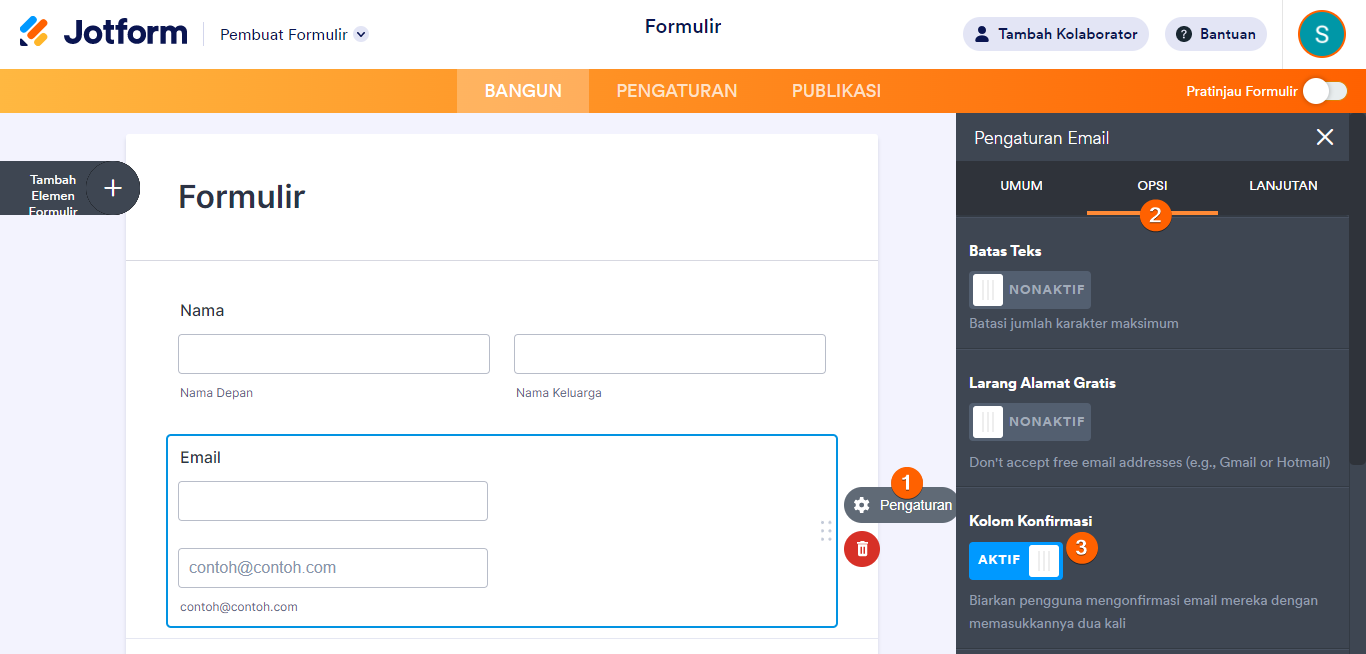Screen dimensions: 1366x654
Task: Open the UMUM tab in settings panel
Action: pos(1021,186)
